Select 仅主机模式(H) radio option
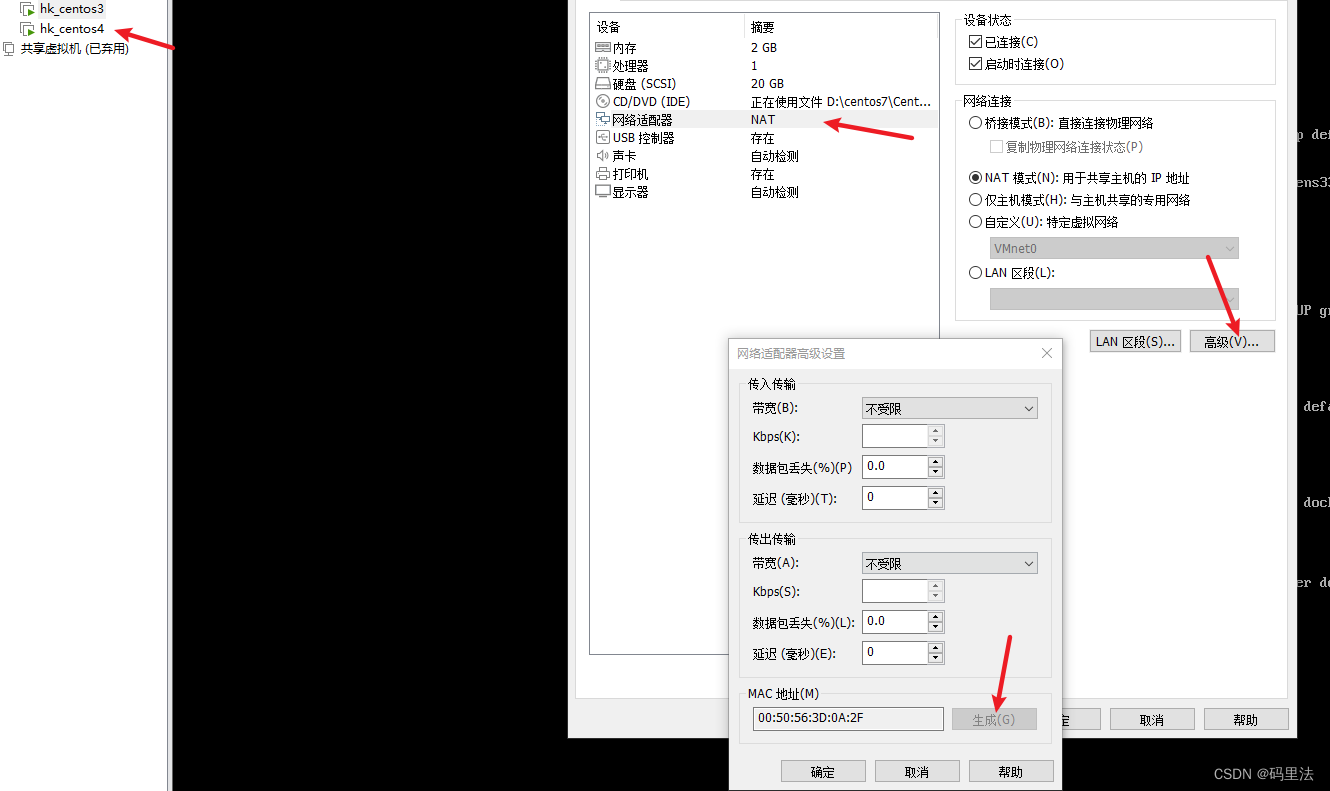The height and width of the screenshot is (791, 1330). (975, 200)
